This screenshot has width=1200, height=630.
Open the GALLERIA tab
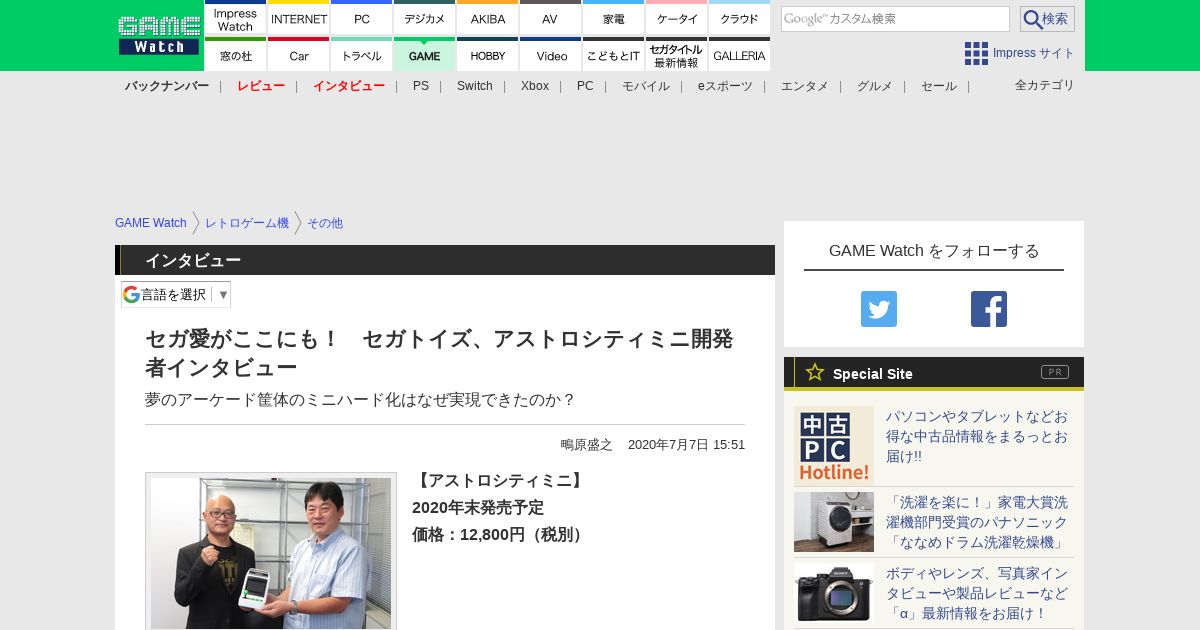(x=739, y=54)
